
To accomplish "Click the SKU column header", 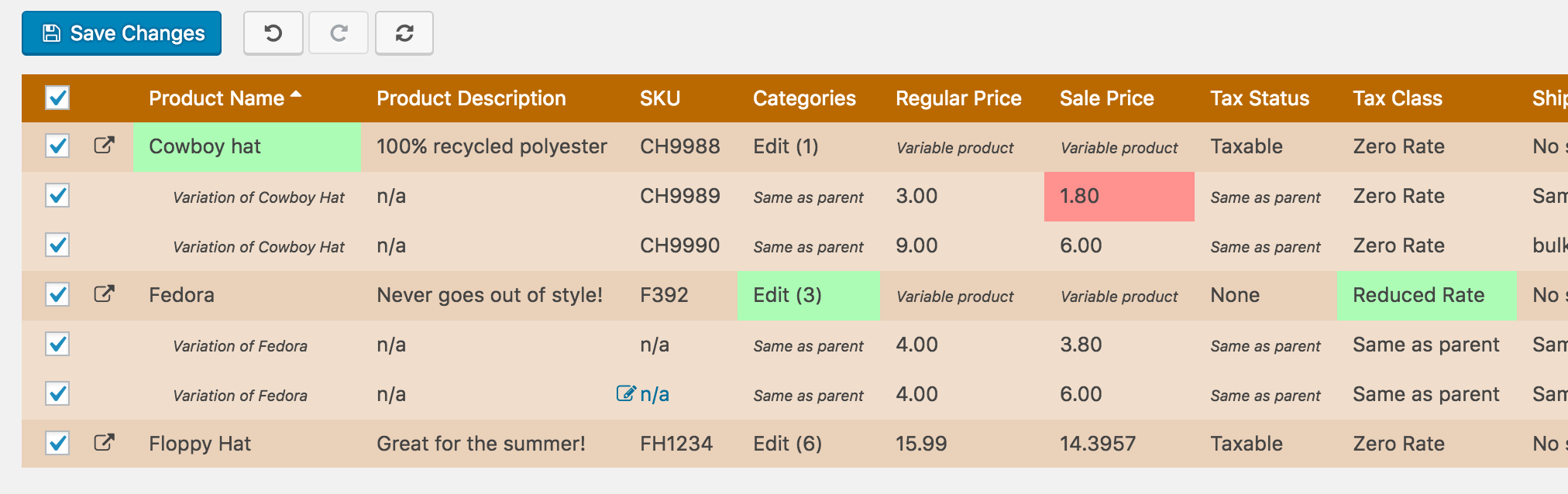I will click(x=660, y=98).
